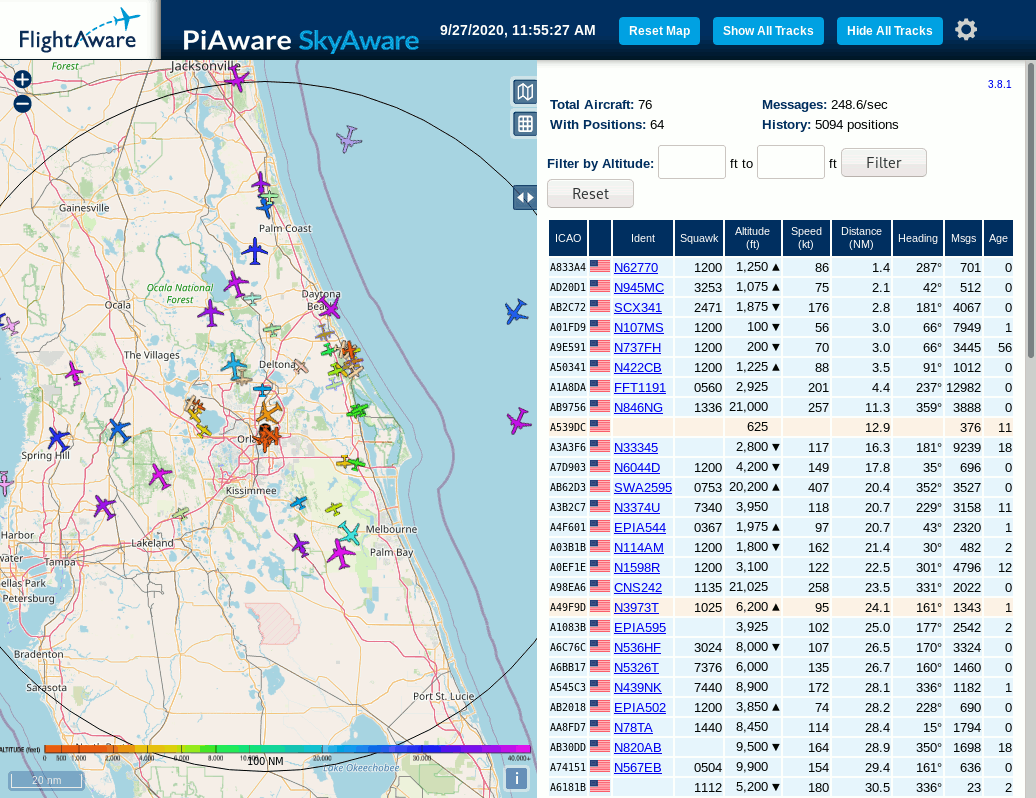This screenshot has width=1036, height=798.
Task: Sort table by Altitude (ft) column
Action: pyautogui.click(x=752, y=238)
